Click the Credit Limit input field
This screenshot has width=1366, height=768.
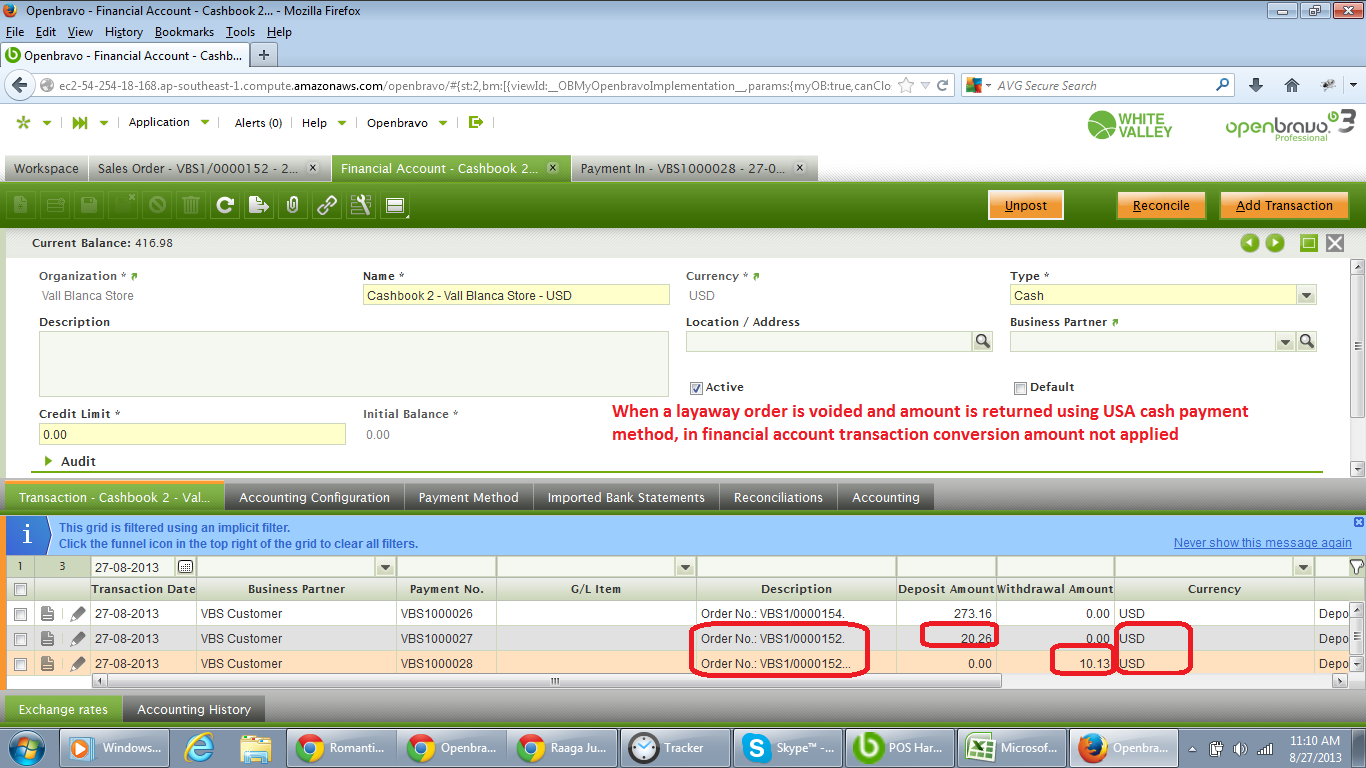coord(192,434)
